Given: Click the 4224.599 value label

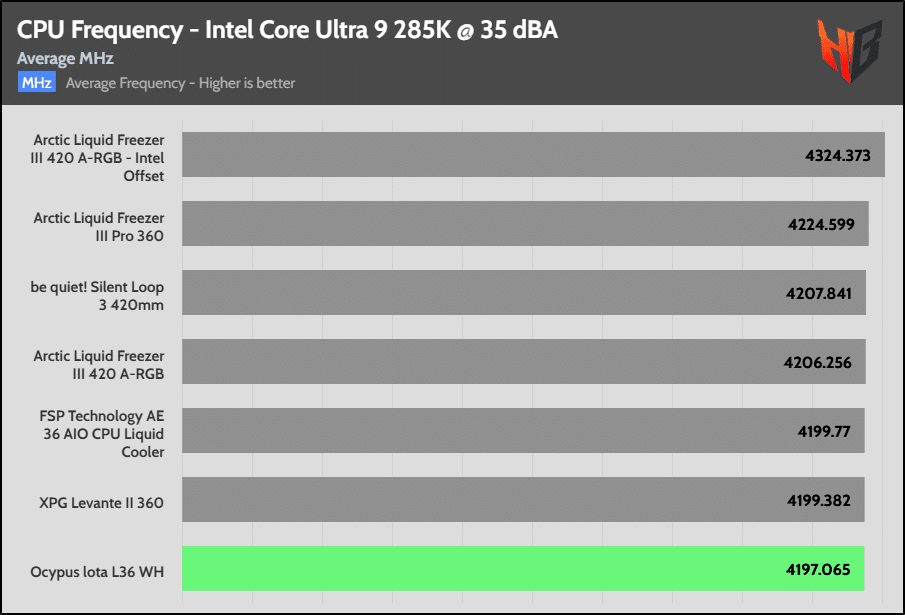Looking at the screenshot, I should click(x=821, y=224).
